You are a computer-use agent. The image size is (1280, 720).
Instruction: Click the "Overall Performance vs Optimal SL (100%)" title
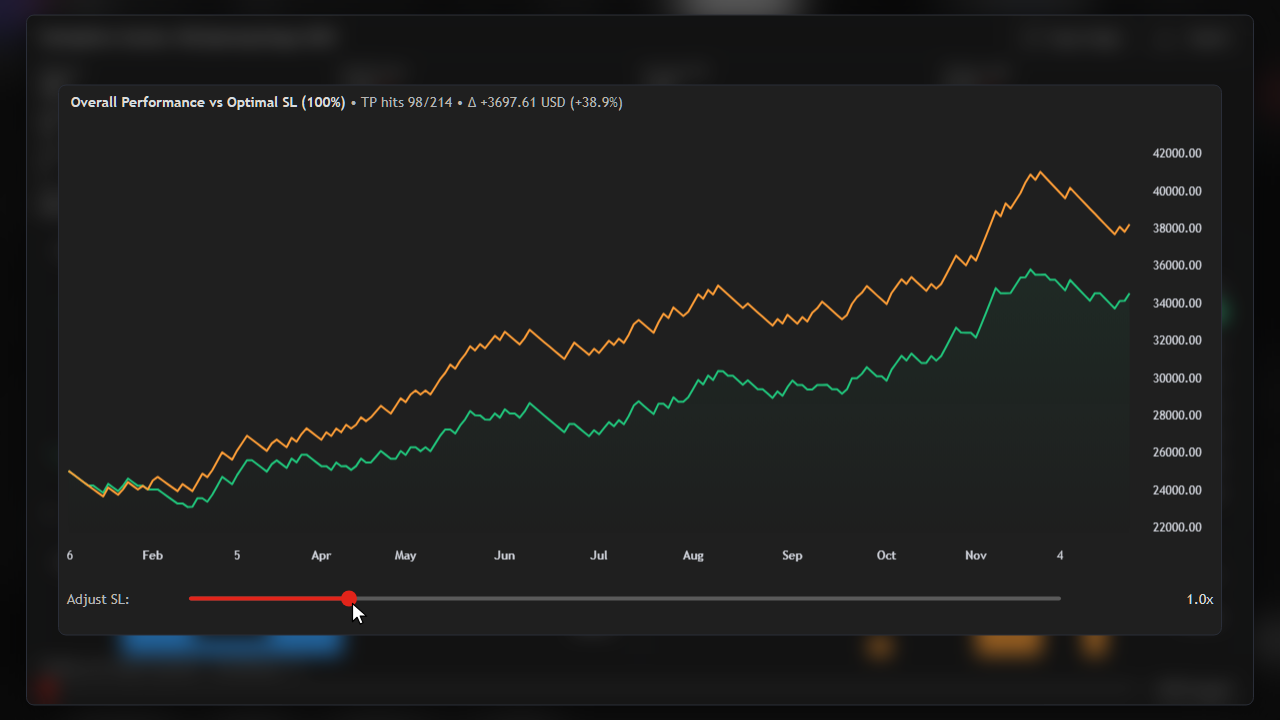pyautogui.click(x=208, y=102)
